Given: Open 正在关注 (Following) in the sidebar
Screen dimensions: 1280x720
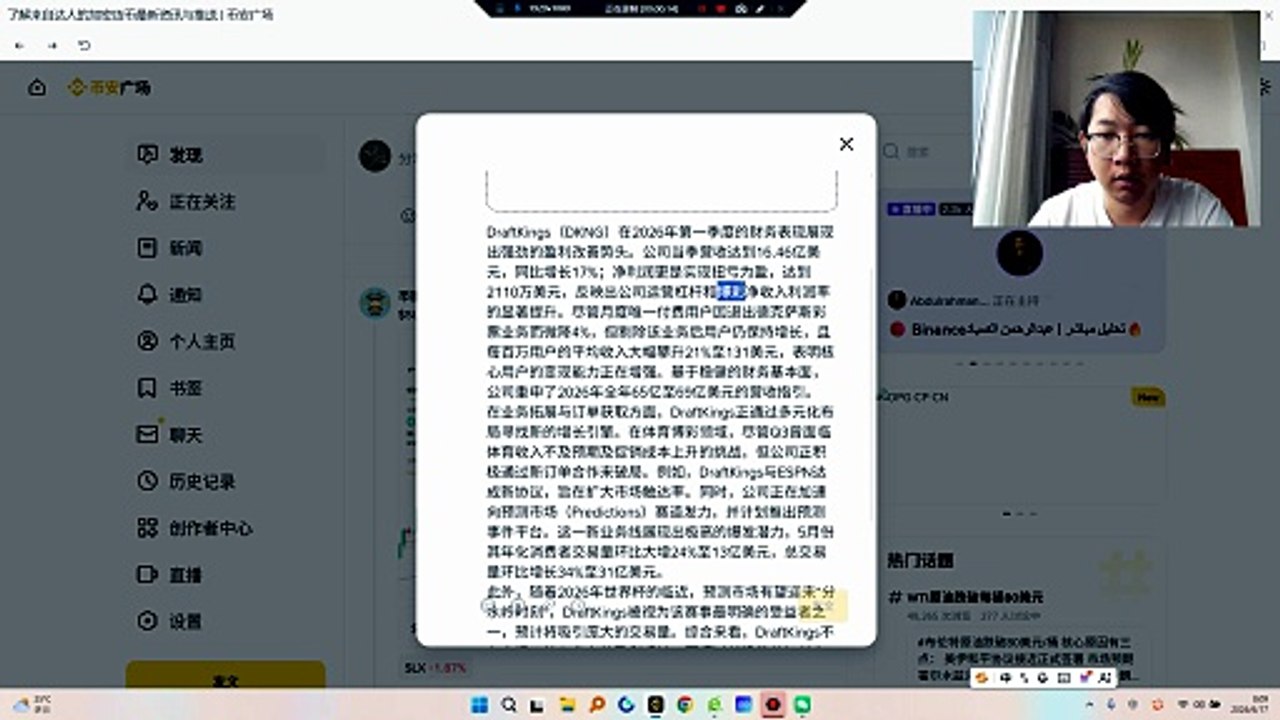Looking at the screenshot, I should click(x=226, y=201).
